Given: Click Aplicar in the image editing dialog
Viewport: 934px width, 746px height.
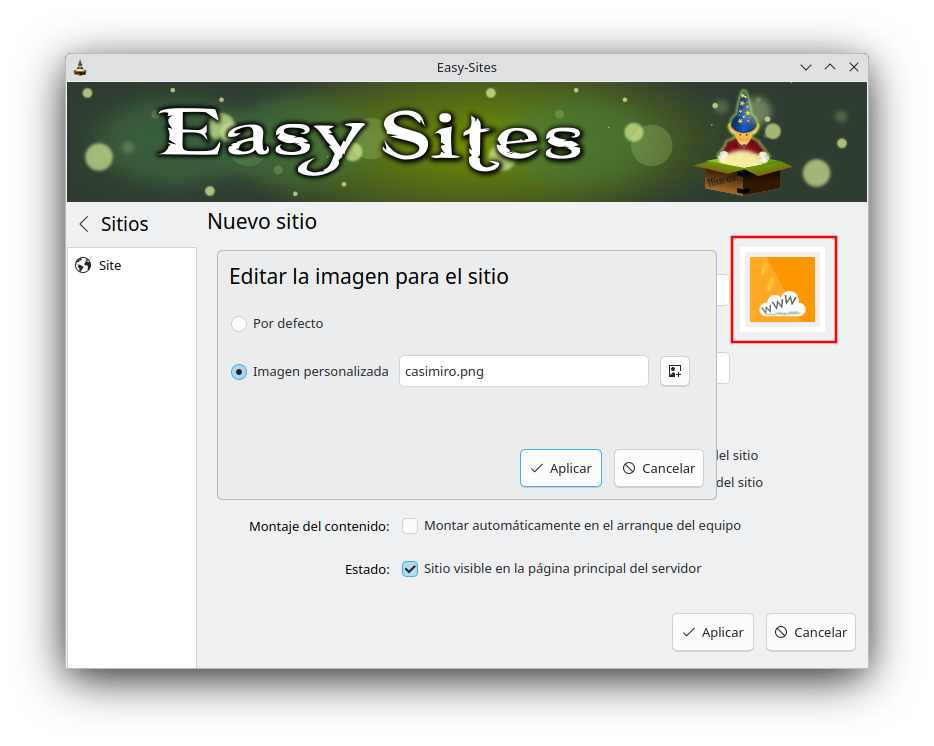Looking at the screenshot, I should pyautogui.click(x=561, y=468).
